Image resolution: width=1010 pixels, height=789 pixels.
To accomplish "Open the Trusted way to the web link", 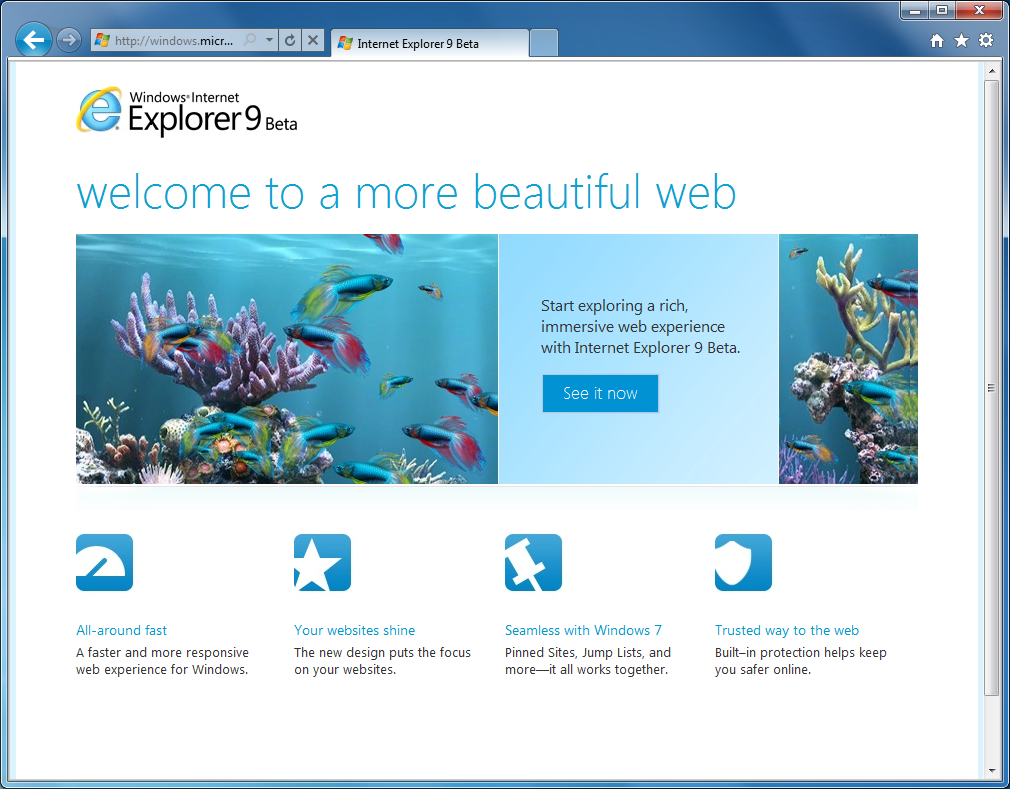I will tap(786, 630).
